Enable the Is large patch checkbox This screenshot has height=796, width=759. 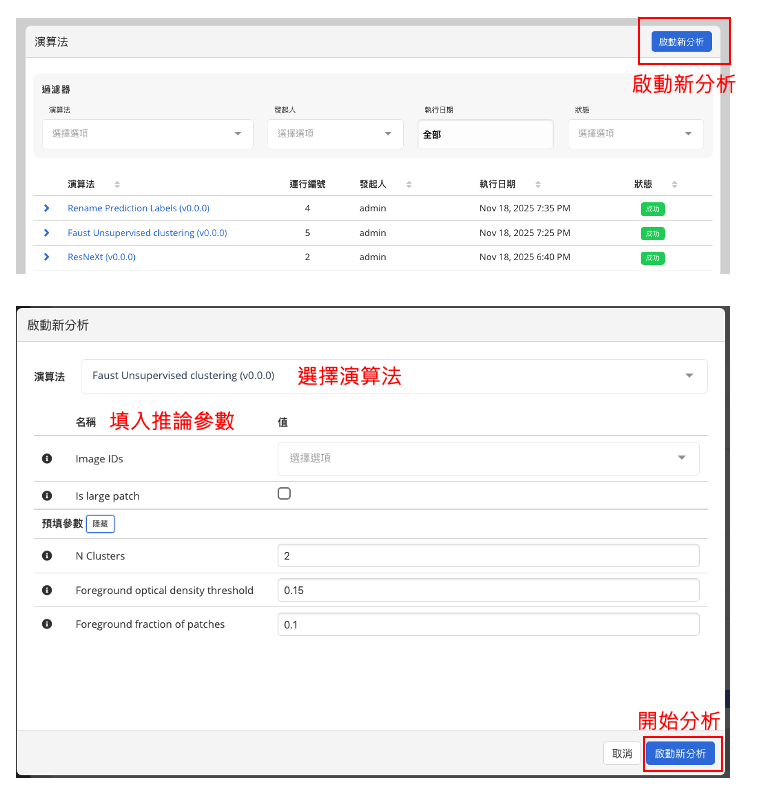click(284, 494)
